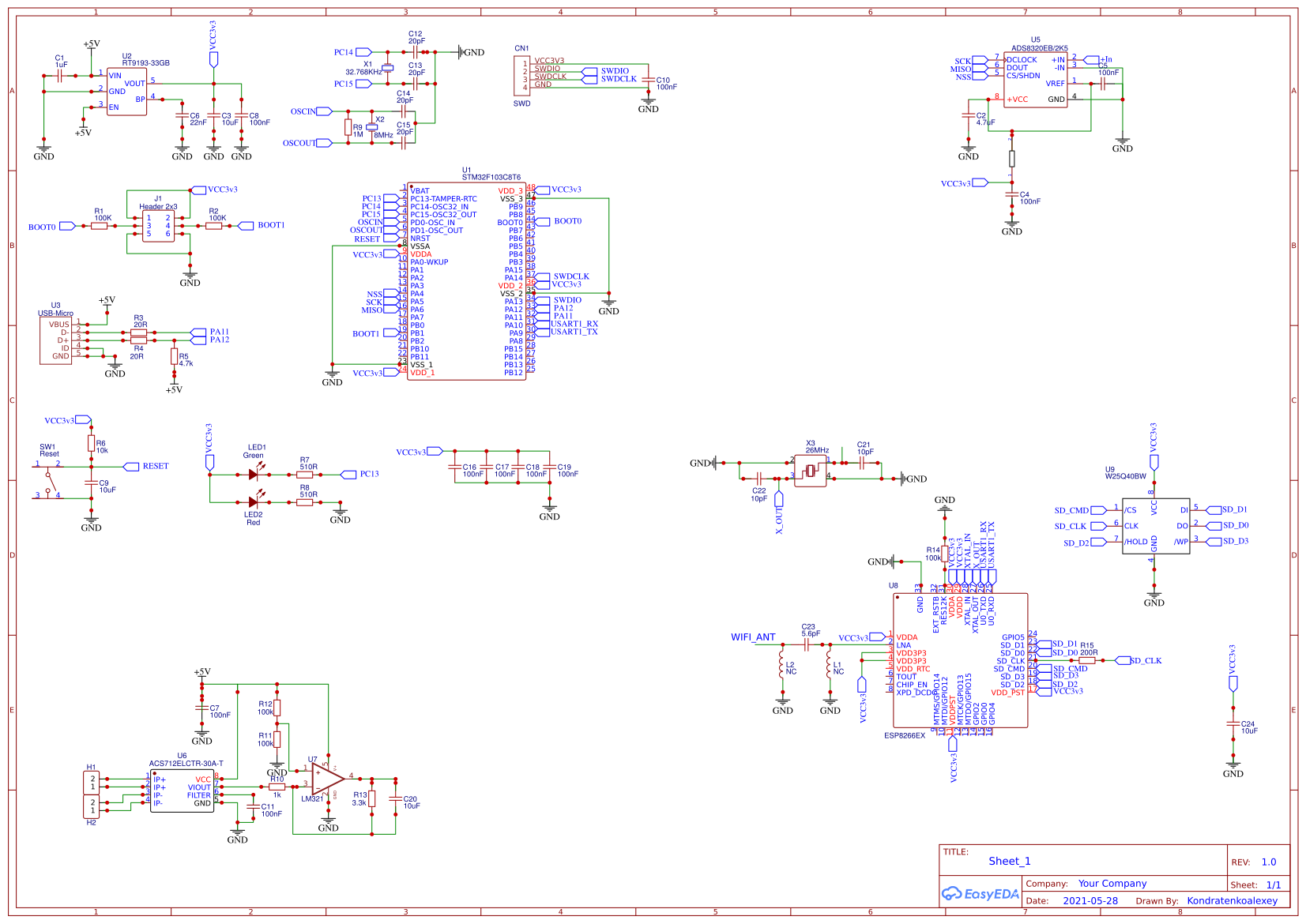Select the R14 100k resistor near ESP8266EX
The image size is (1306, 924).
(945, 554)
